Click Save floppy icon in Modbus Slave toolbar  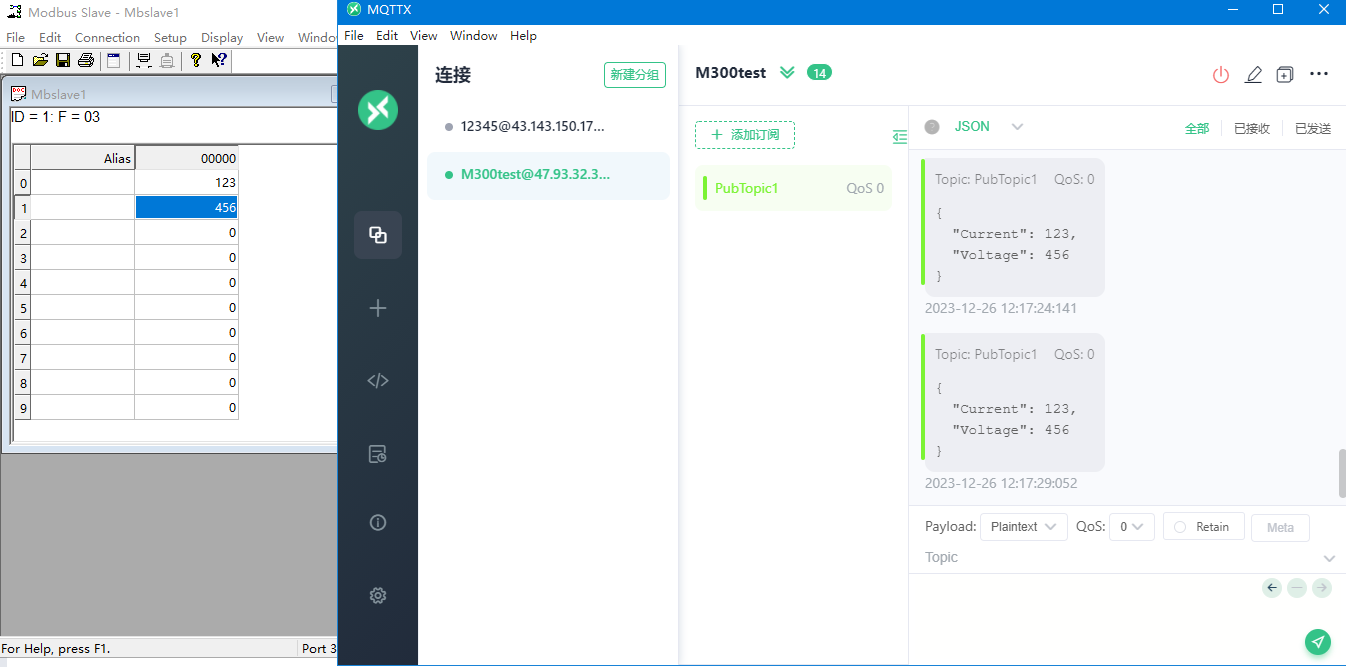tap(63, 60)
